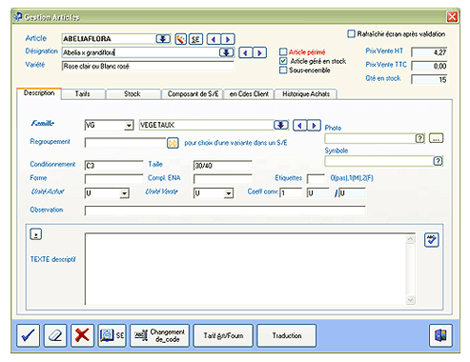Screen dimensions: 470x362
Task: Close the Gestion Articles window
Action: click(x=452, y=17)
